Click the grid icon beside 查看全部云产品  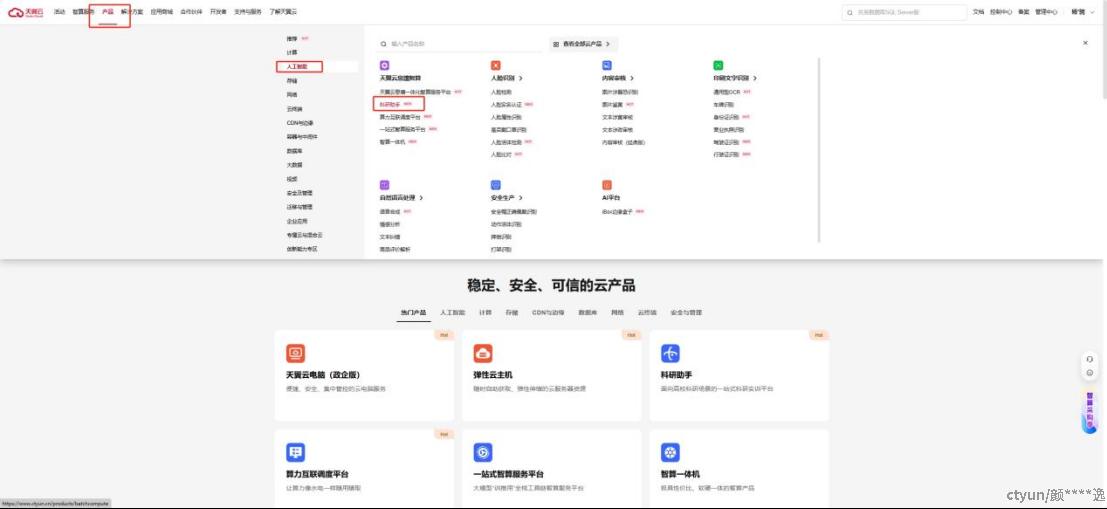pos(556,44)
